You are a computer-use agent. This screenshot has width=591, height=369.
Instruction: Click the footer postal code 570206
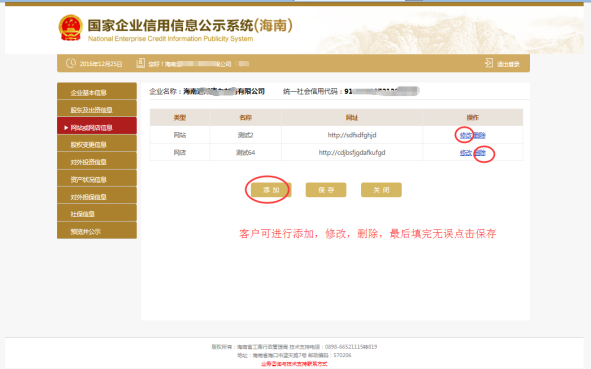[x=342, y=355]
